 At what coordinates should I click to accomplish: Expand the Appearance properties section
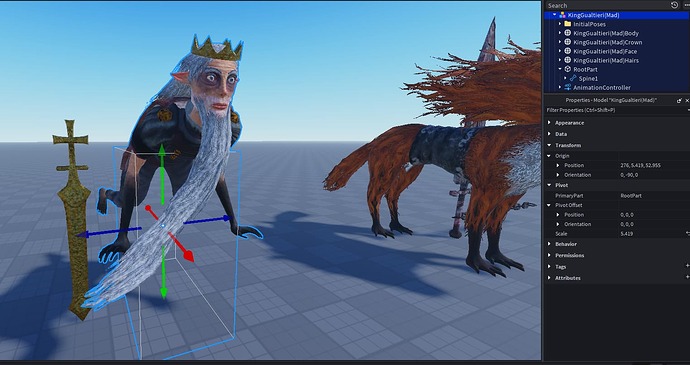tap(549, 122)
